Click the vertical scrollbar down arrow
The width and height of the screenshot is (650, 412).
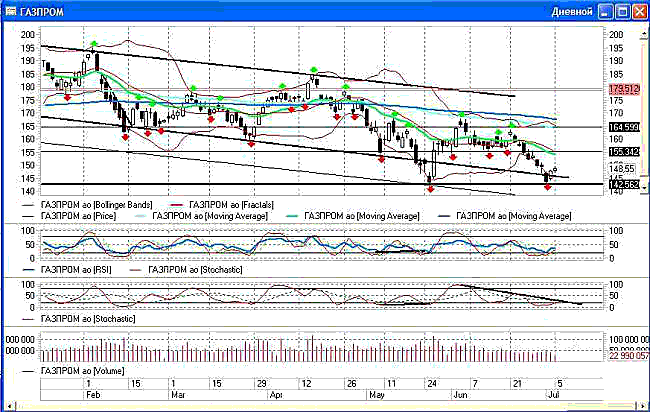click(644, 188)
